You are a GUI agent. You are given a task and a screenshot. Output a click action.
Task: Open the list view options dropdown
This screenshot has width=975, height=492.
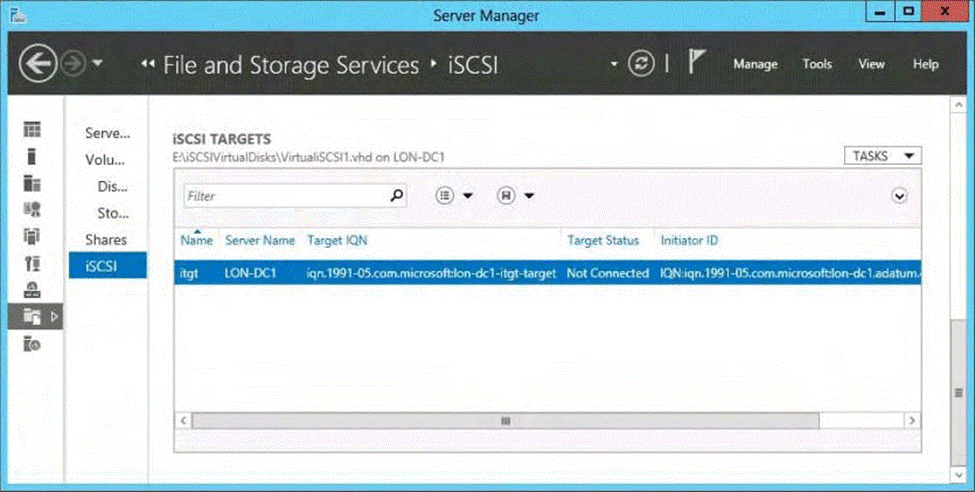[x=454, y=196]
